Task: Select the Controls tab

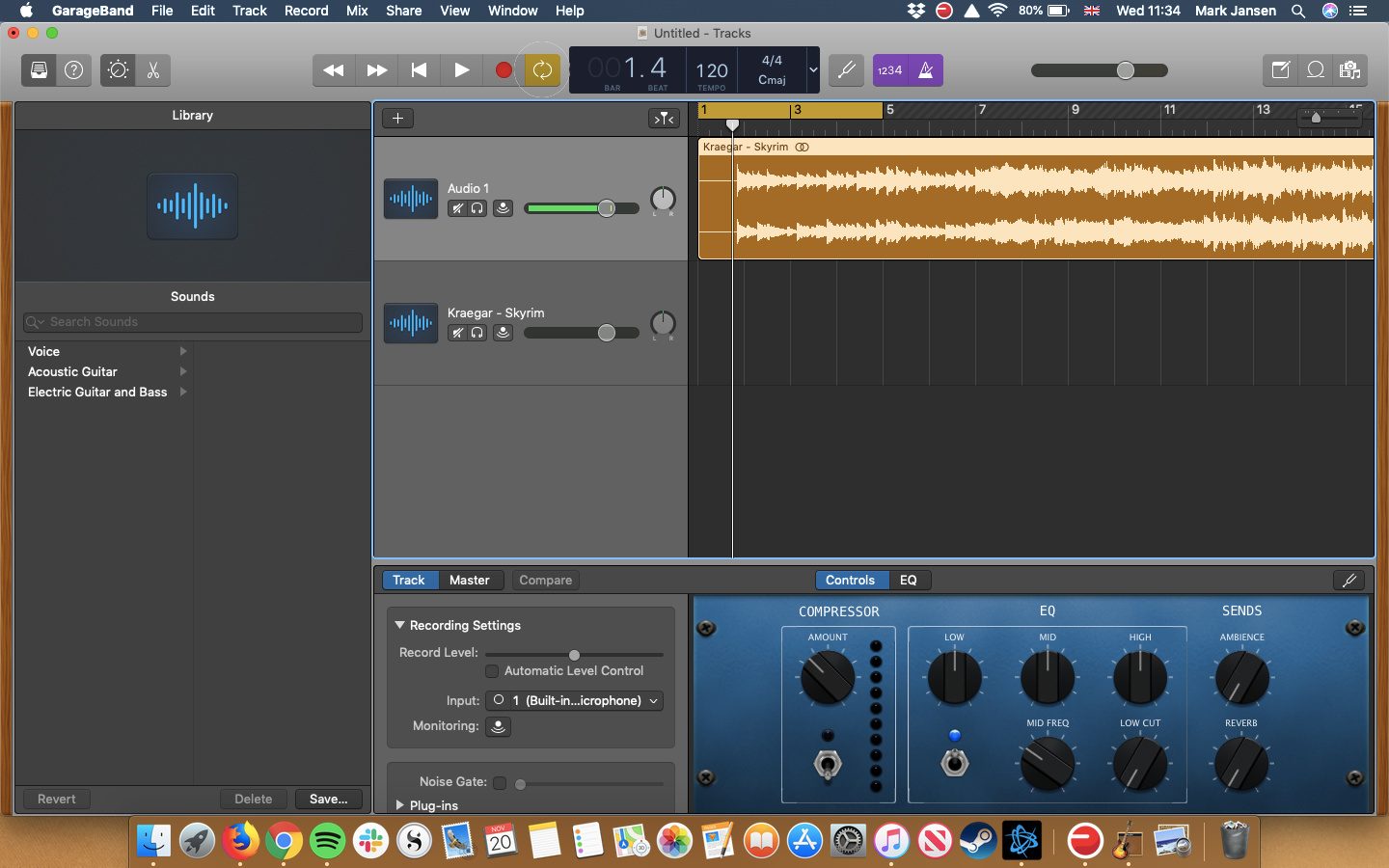Action: 850,580
